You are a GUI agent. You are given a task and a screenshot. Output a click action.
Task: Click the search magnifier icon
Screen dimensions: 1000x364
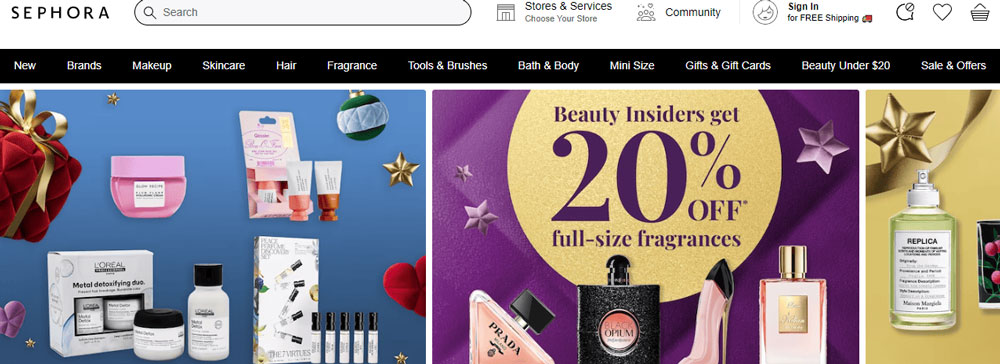pyautogui.click(x=150, y=12)
